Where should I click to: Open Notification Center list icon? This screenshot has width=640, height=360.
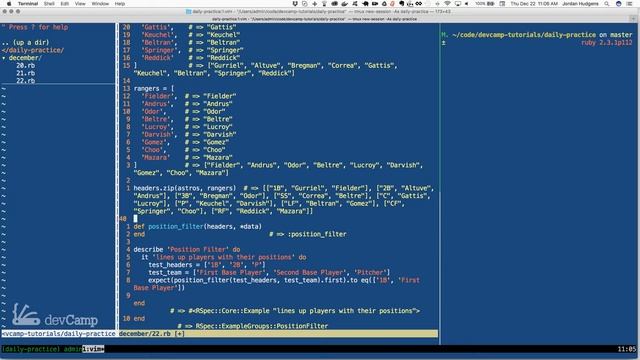point(630,4)
